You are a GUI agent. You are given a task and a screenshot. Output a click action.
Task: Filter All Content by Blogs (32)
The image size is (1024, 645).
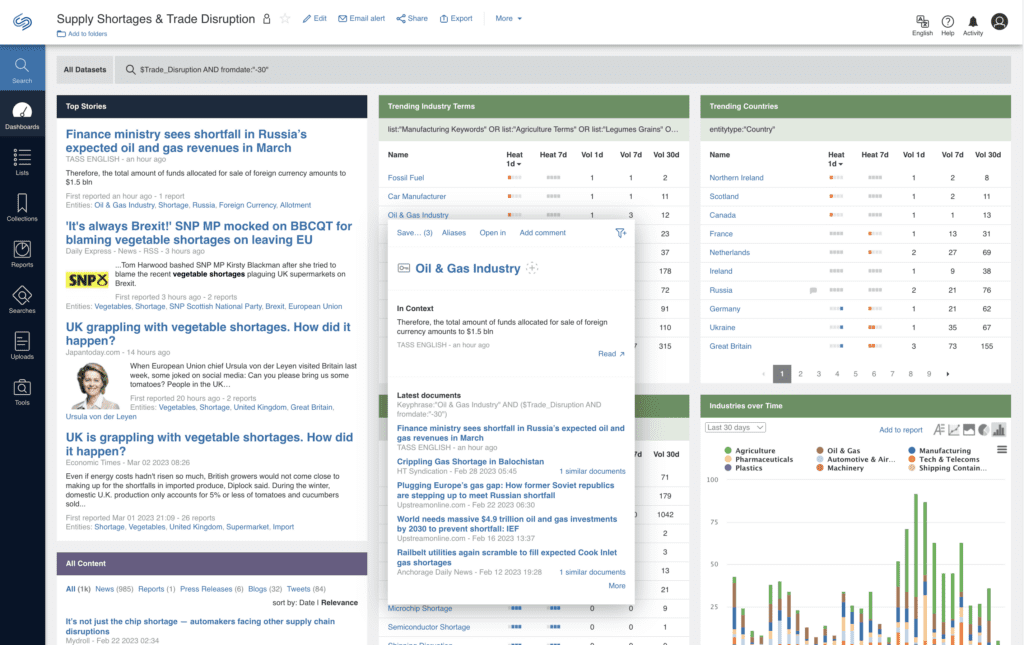tap(265, 589)
